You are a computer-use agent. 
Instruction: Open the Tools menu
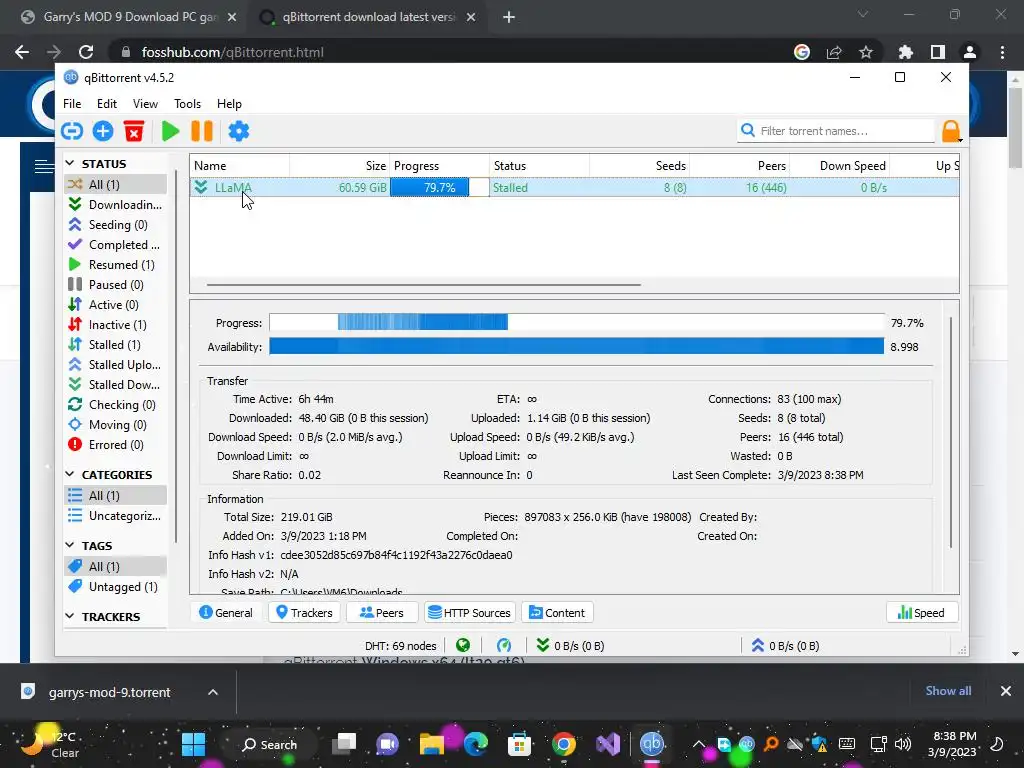[x=187, y=104]
